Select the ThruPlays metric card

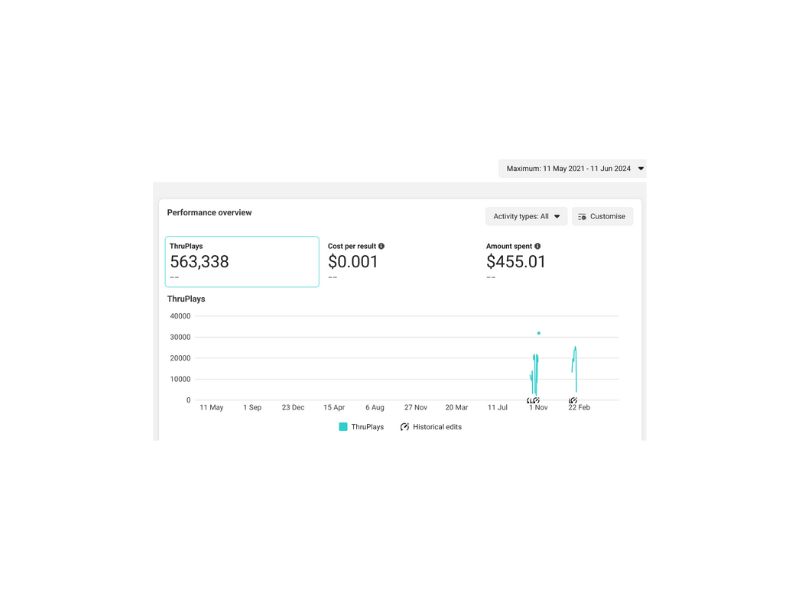click(x=242, y=262)
